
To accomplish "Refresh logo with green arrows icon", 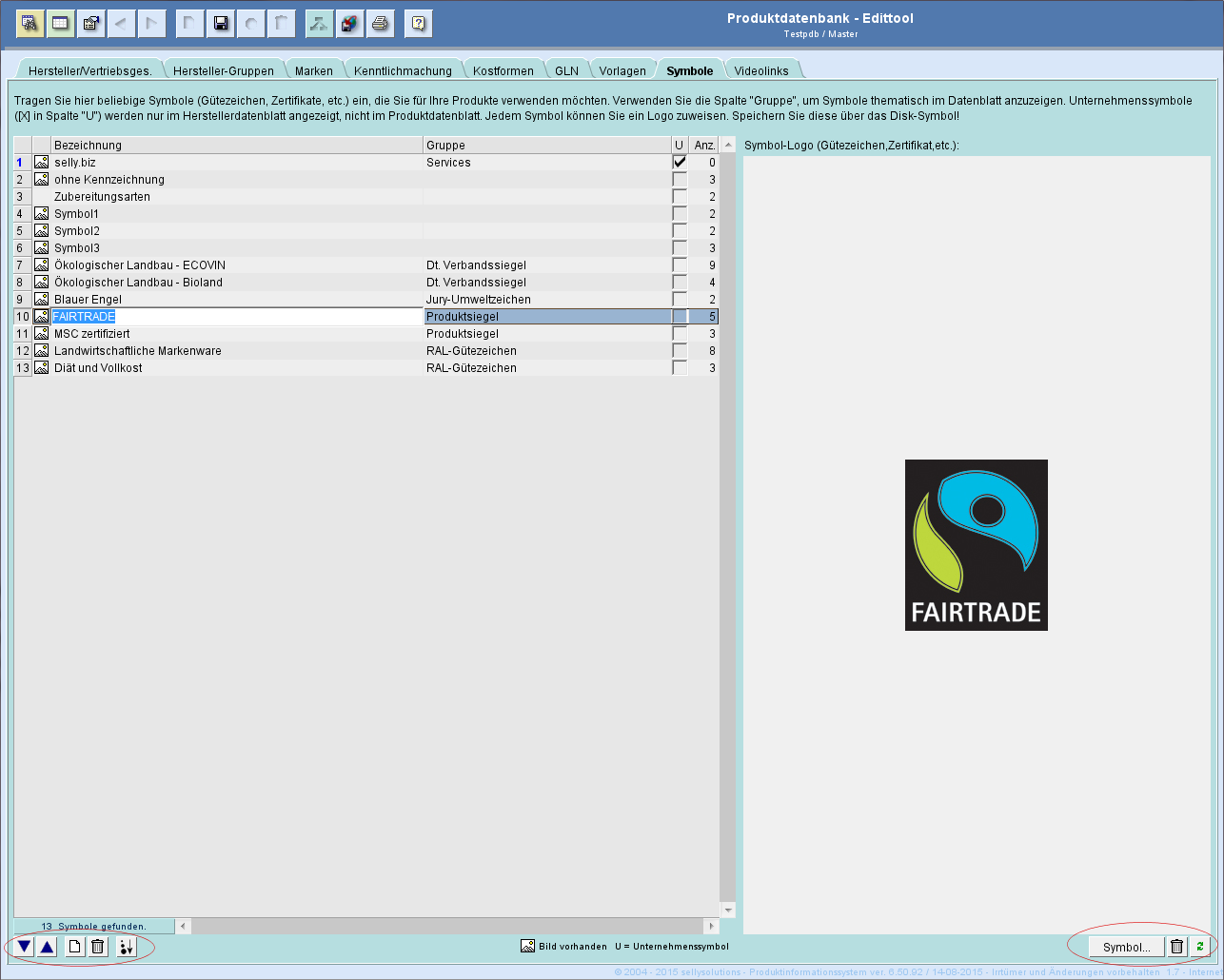I will click(1200, 947).
